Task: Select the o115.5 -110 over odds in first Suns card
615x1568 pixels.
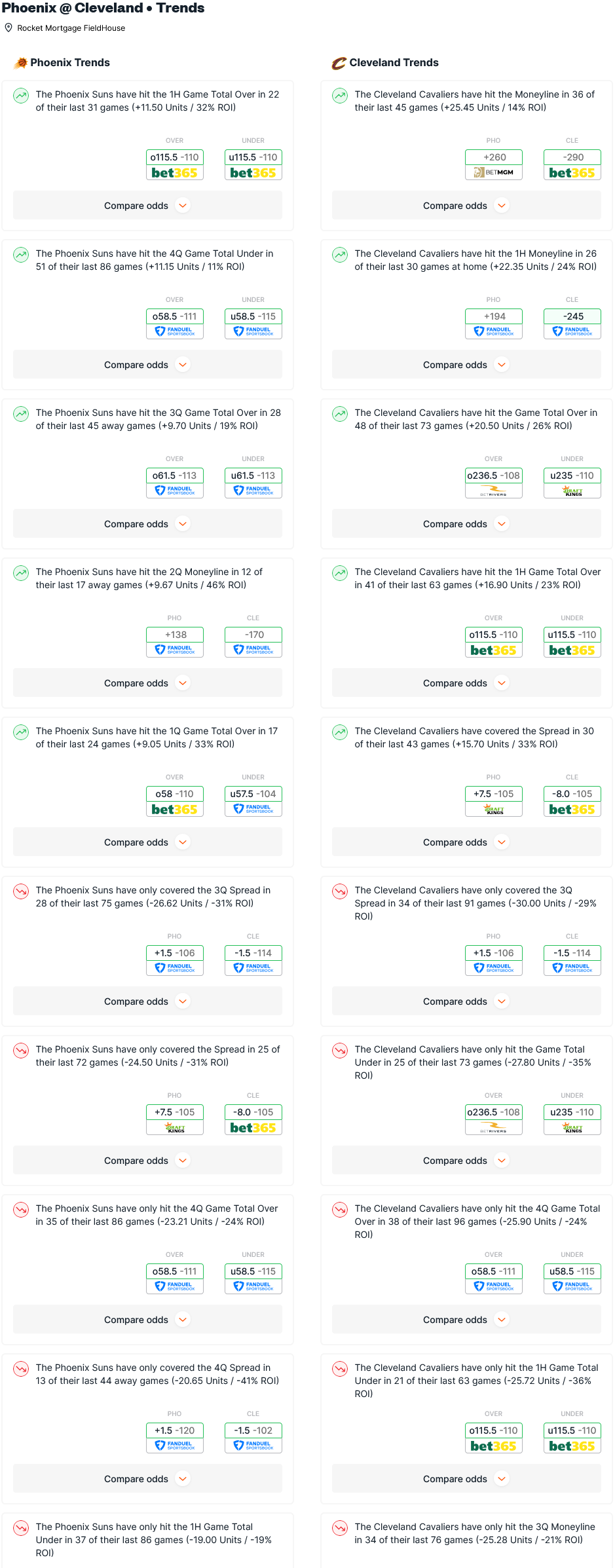Action: coord(175,157)
